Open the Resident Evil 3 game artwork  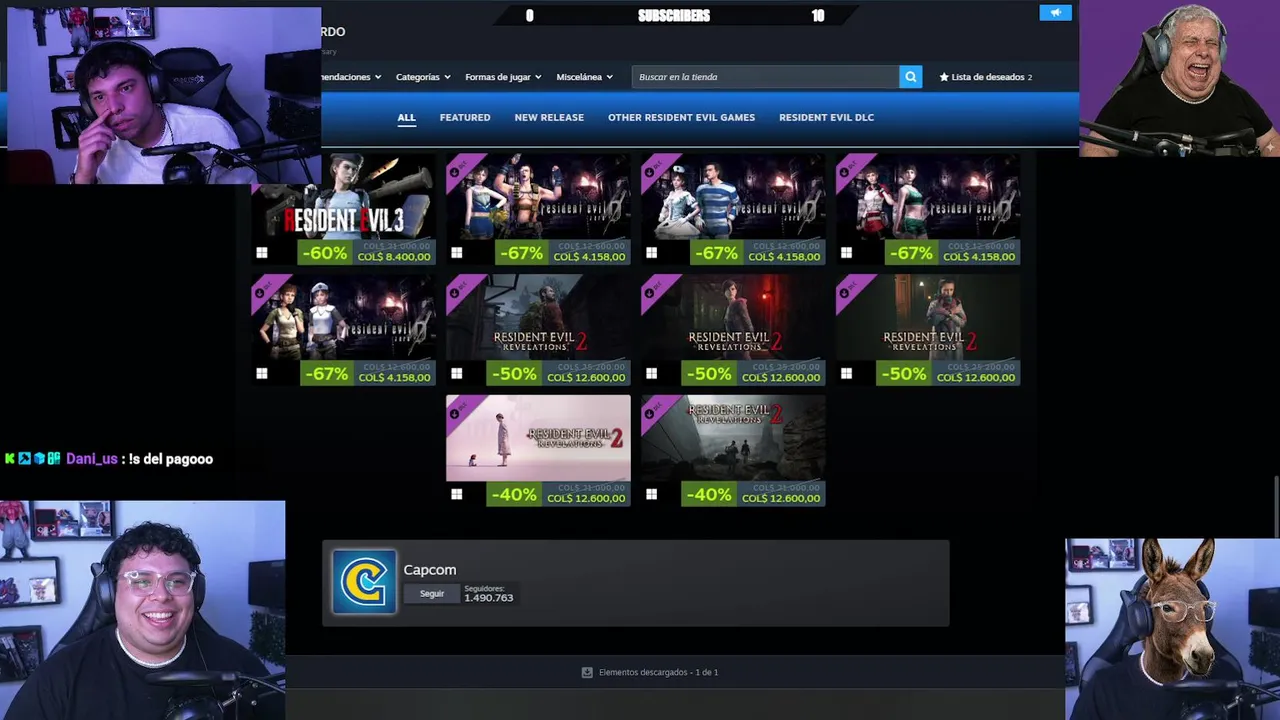(344, 197)
